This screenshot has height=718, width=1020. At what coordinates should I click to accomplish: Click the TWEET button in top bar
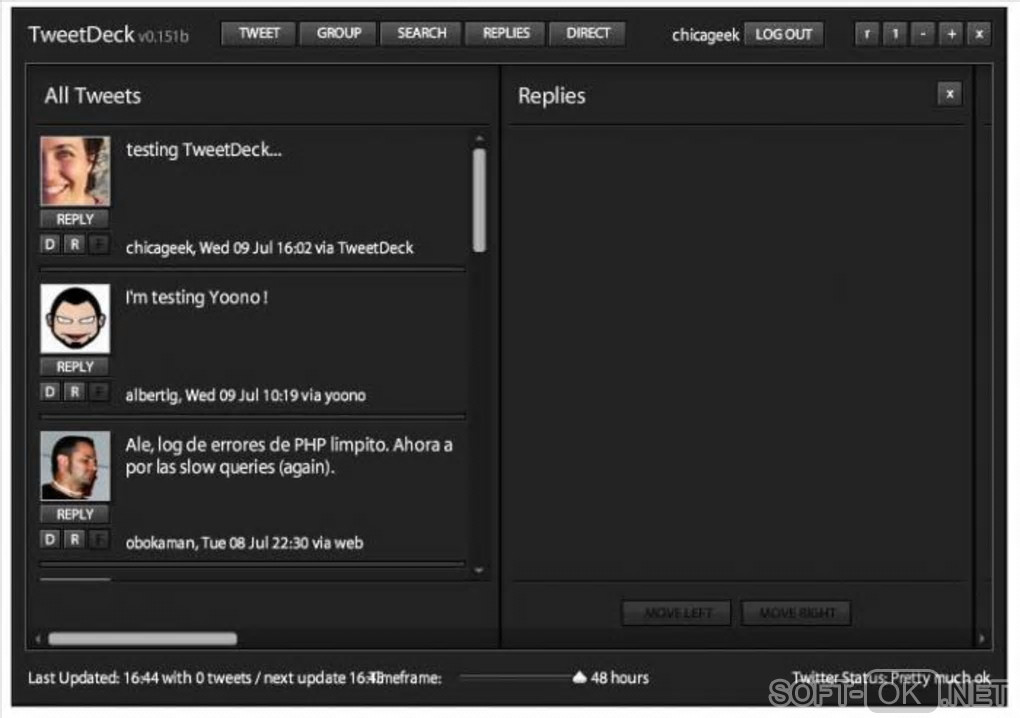[x=258, y=33]
